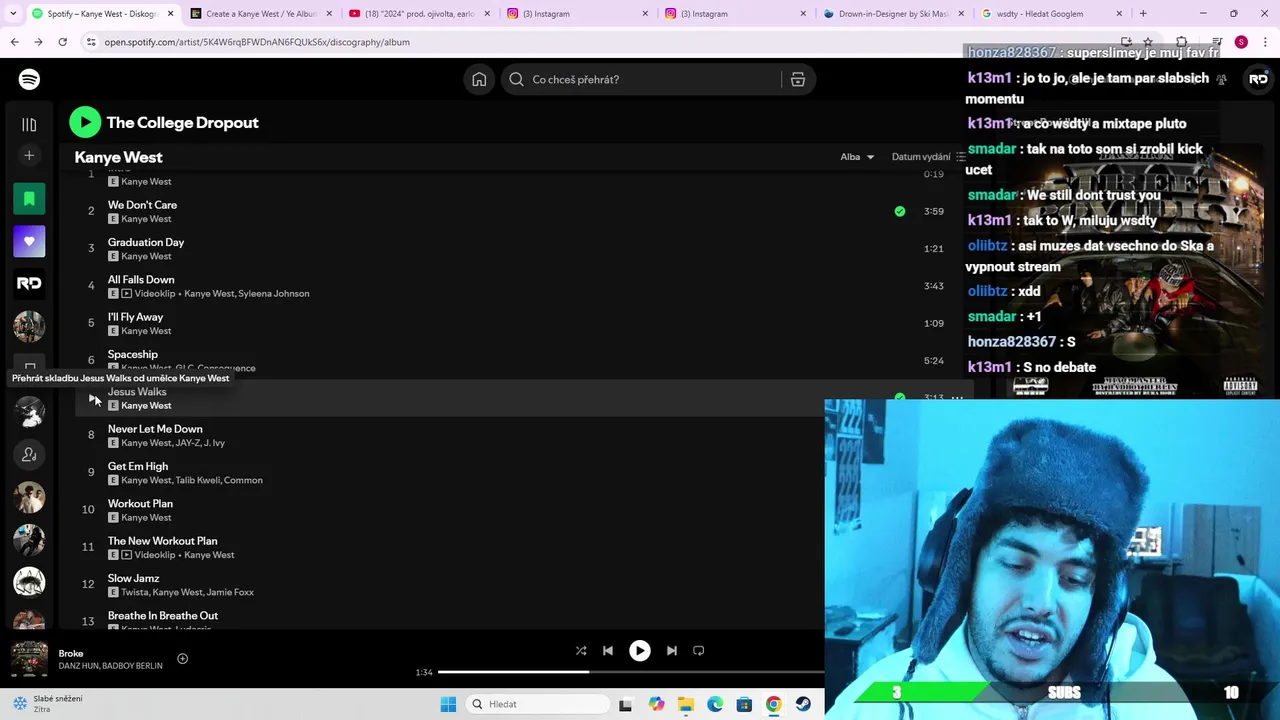Toggle saved checkmark on Jesus Walks

[x=900, y=397]
